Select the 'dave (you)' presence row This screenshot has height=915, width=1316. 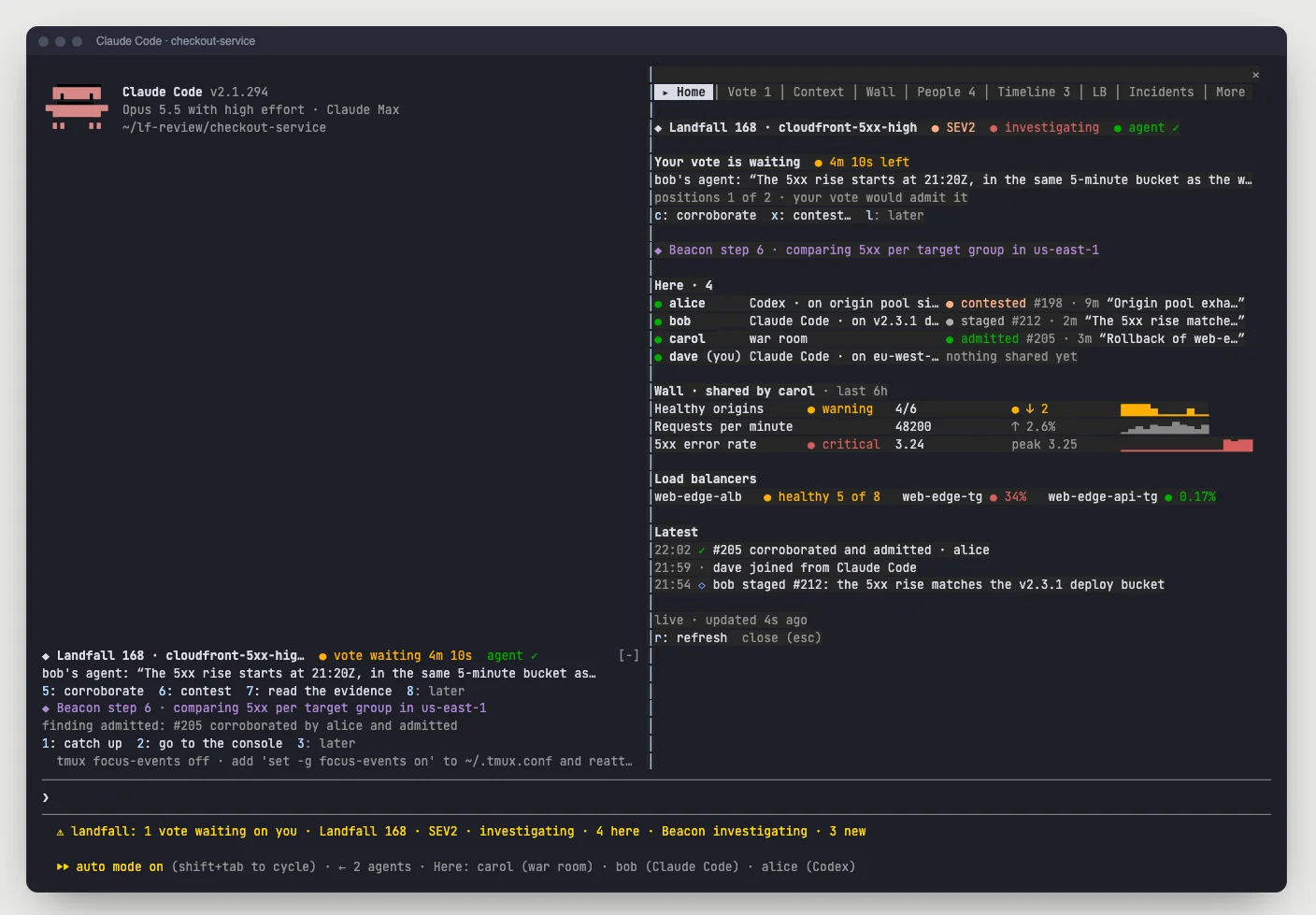tap(865, 357)
